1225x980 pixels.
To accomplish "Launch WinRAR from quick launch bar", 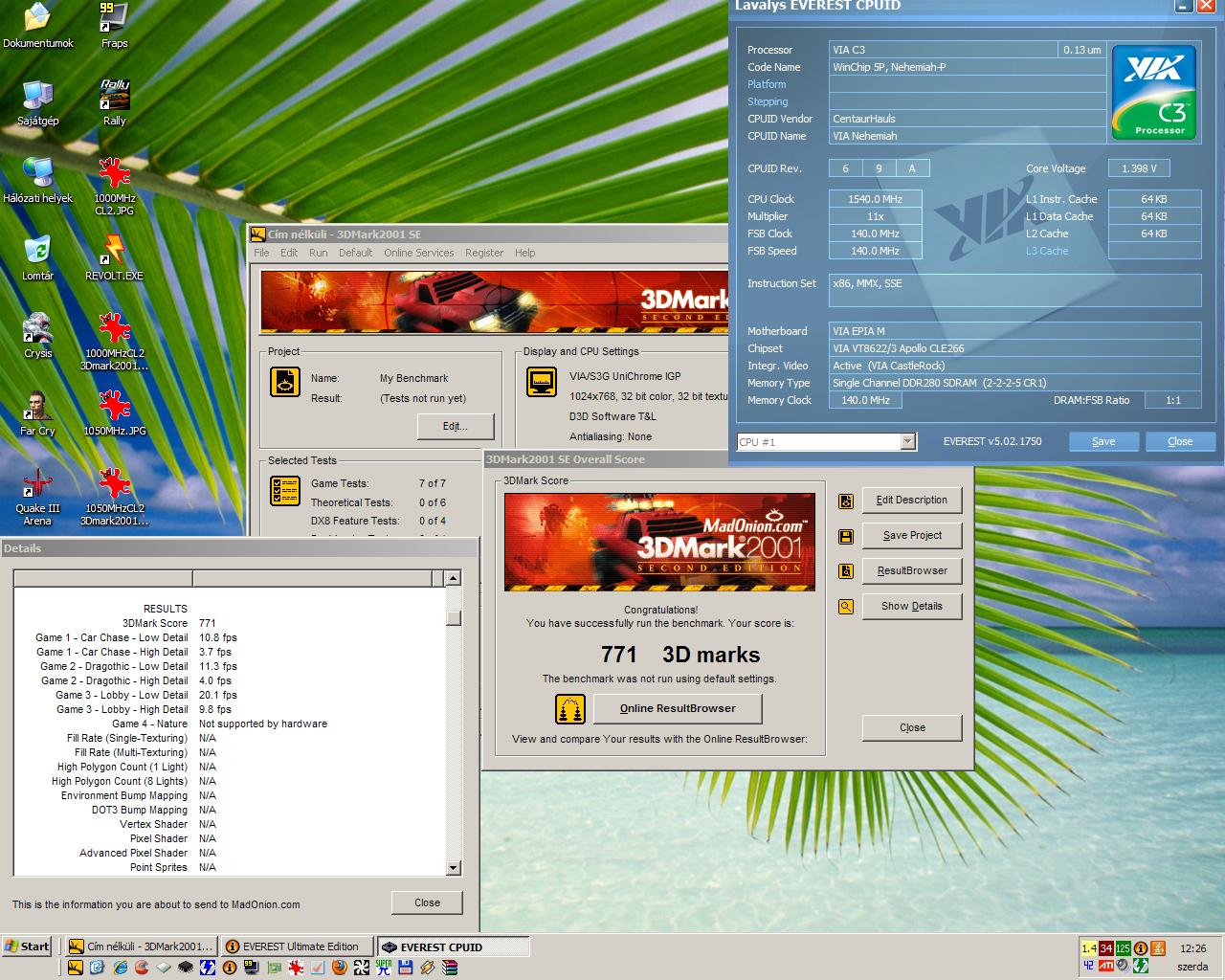I will 449,968.
